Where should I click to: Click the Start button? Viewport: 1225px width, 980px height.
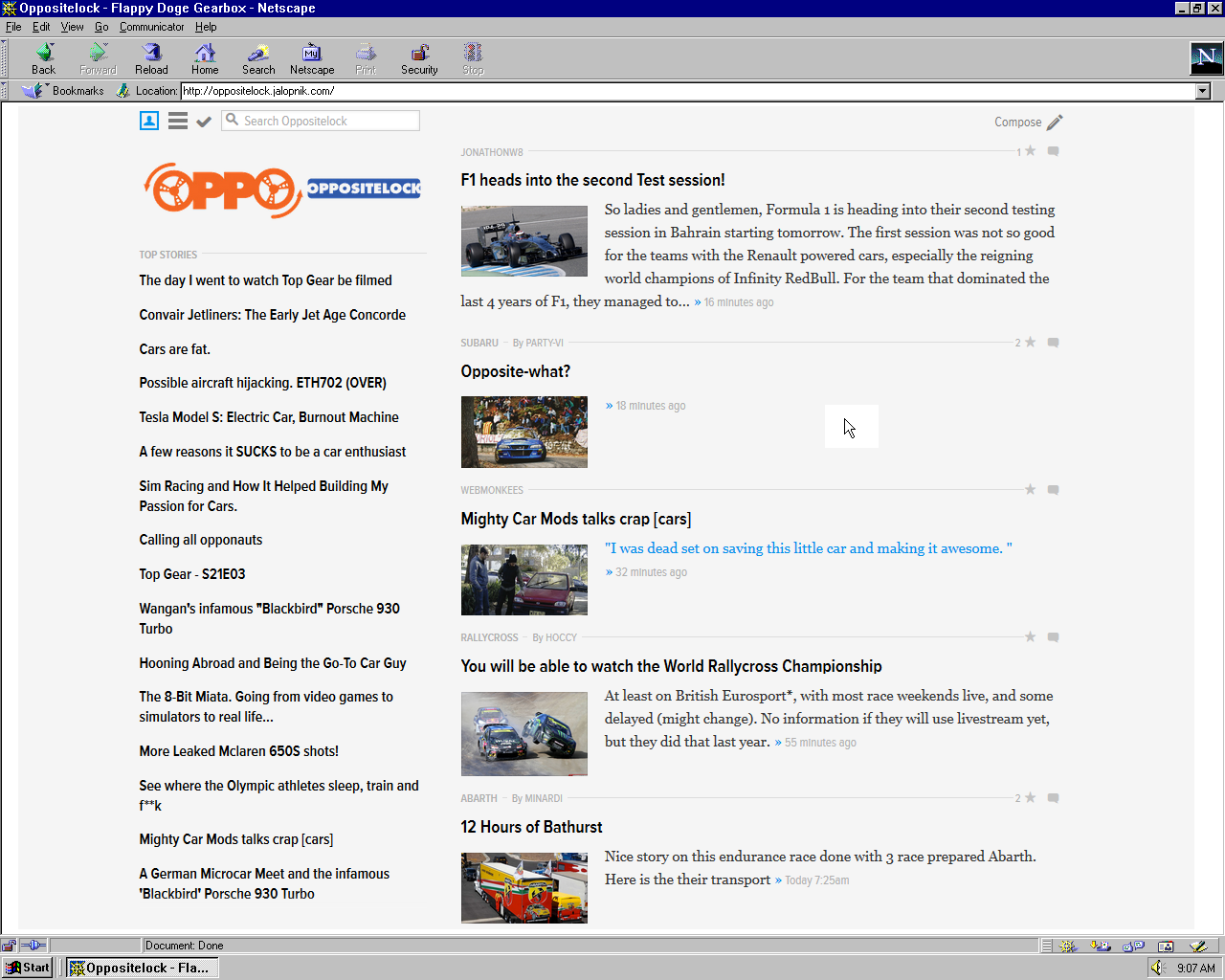pos(28,968)
